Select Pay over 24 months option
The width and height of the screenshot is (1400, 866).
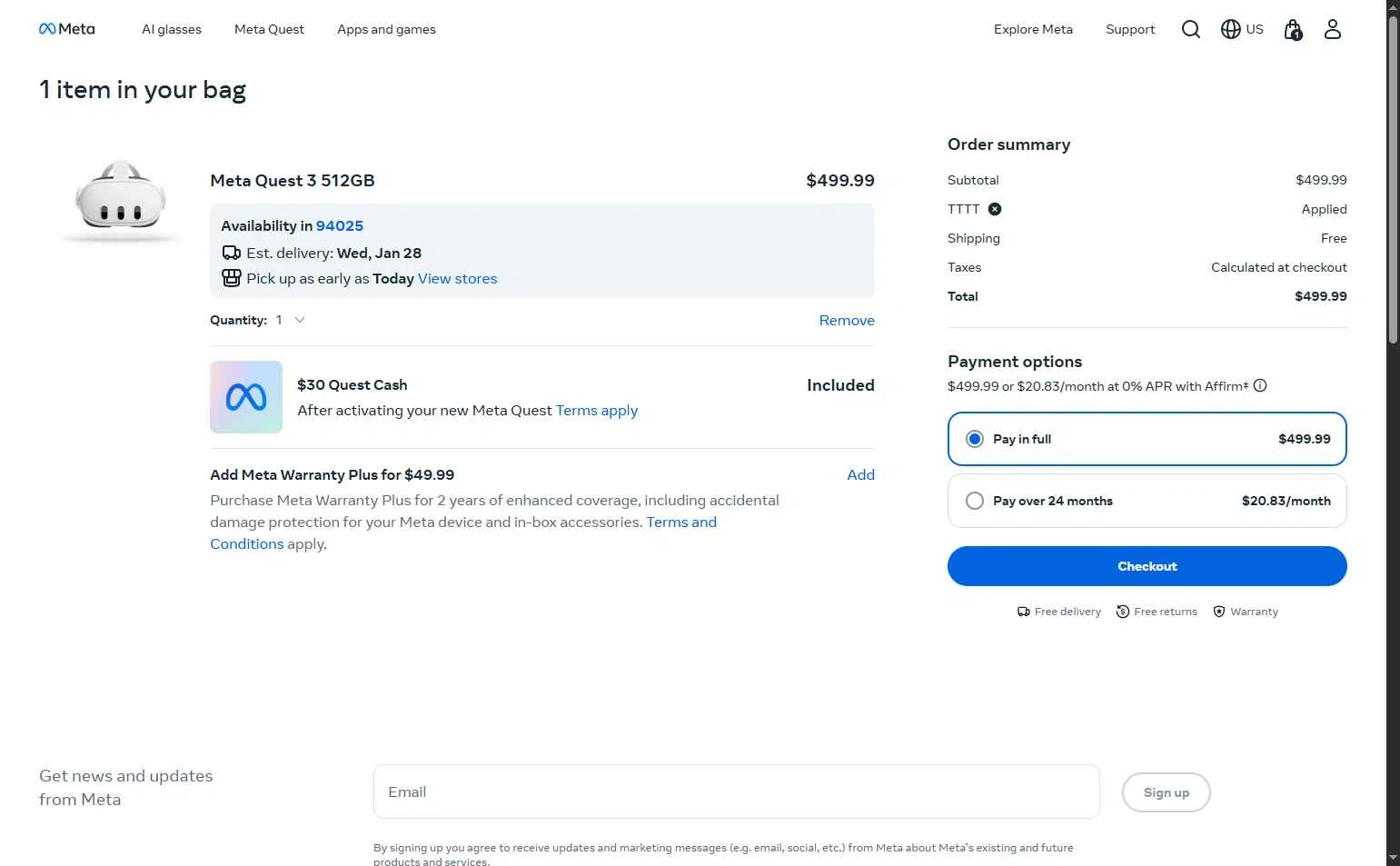pos(1147,501)
